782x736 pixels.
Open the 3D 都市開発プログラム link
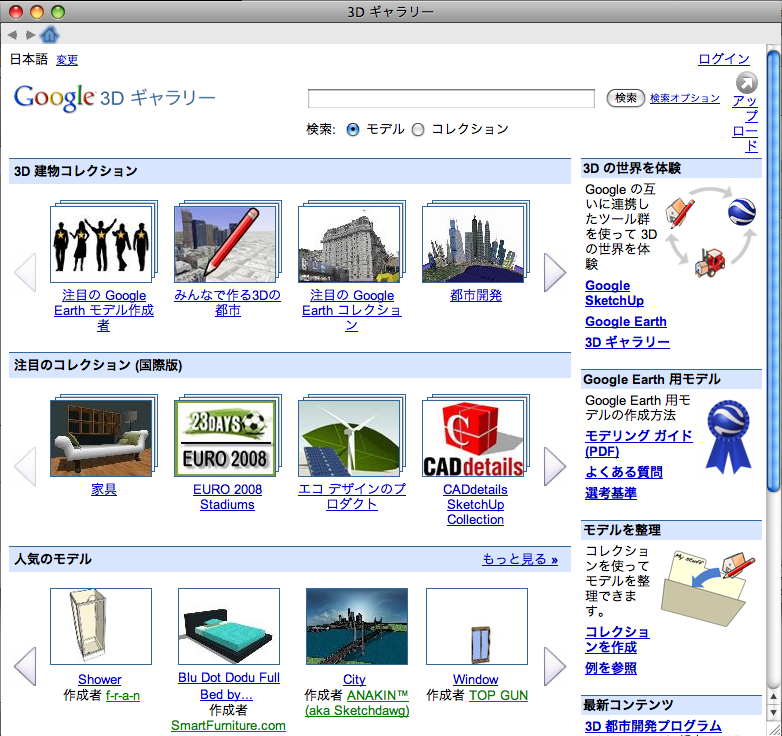point(653,726)
